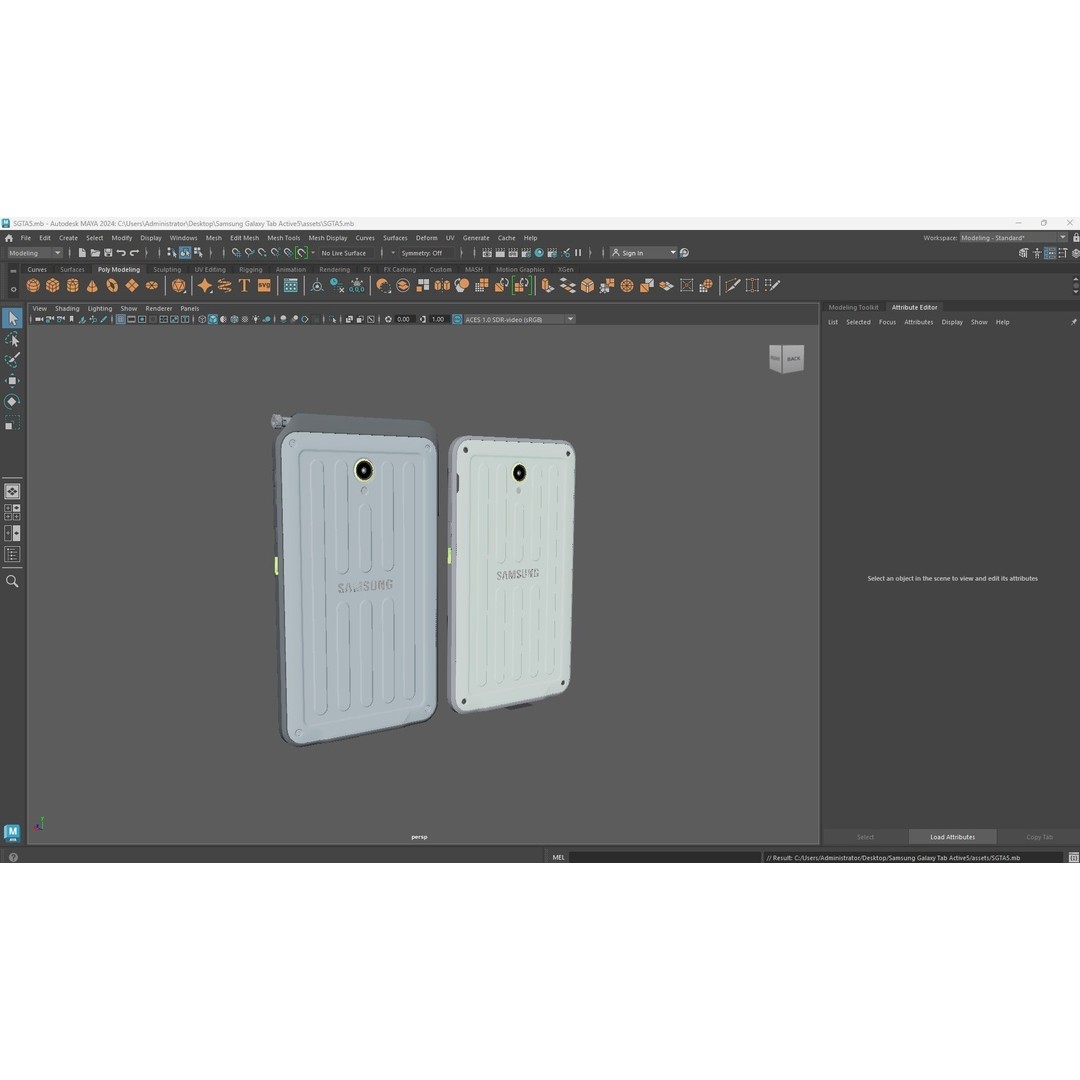Click the Maya home icon
This screenshot has width=1080, height=1080.
click(x=9, y=238)
